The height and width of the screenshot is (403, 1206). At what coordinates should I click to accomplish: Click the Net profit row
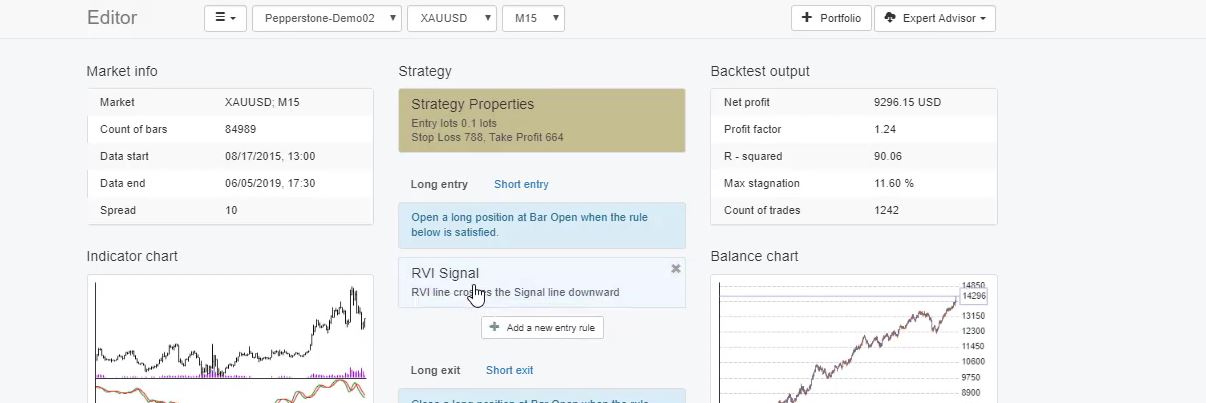click(x=853, y=102)
